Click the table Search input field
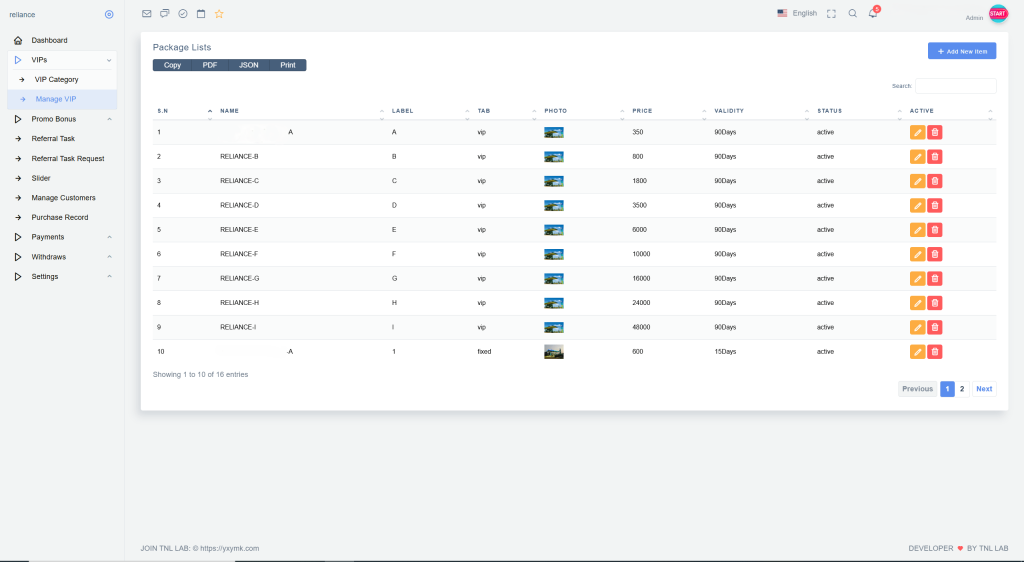Viewport: 1024px width, 562px height. coord(955,86)
